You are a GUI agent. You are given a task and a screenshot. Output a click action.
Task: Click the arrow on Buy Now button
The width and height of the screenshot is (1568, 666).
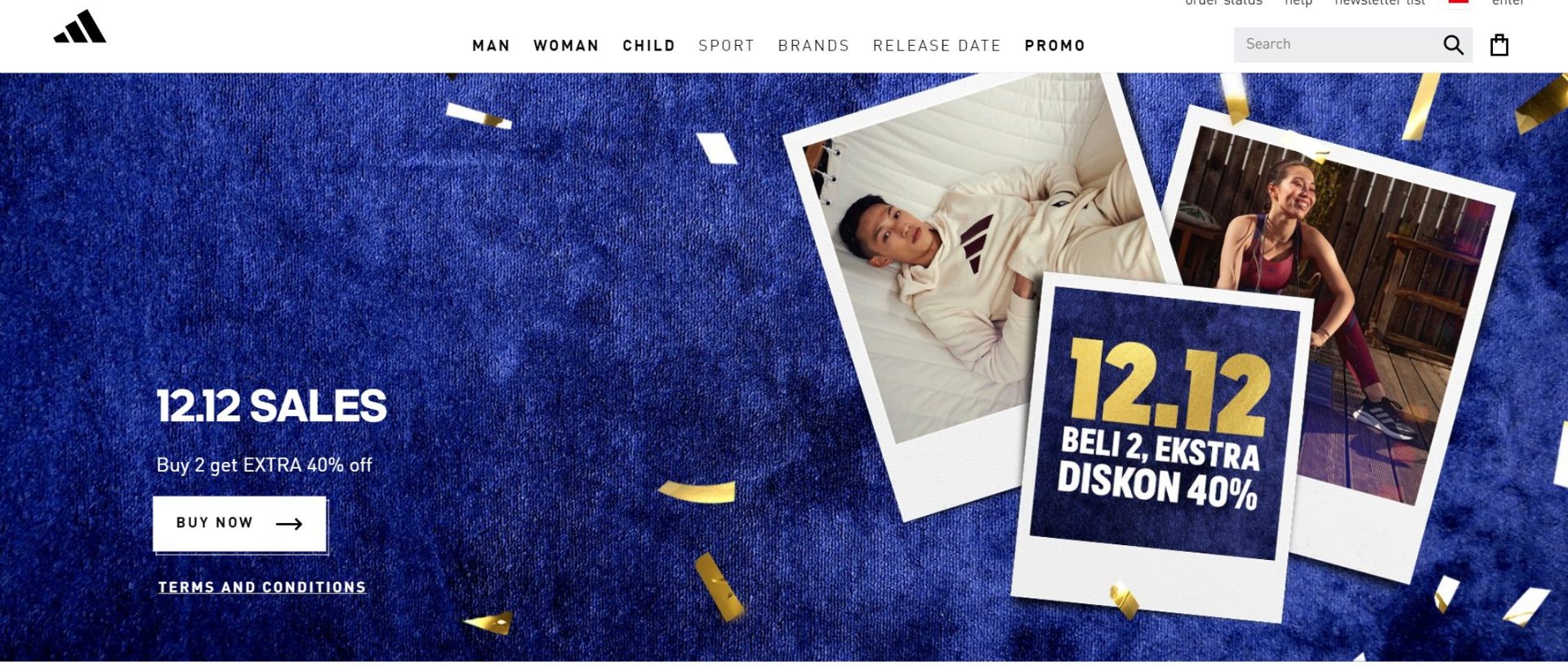click(x=289, y=524)
